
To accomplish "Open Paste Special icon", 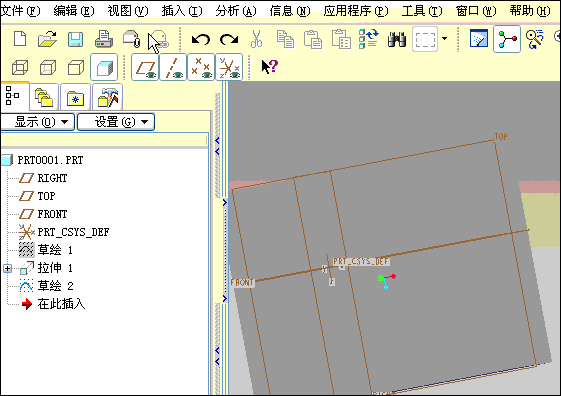I will [341, 39].
